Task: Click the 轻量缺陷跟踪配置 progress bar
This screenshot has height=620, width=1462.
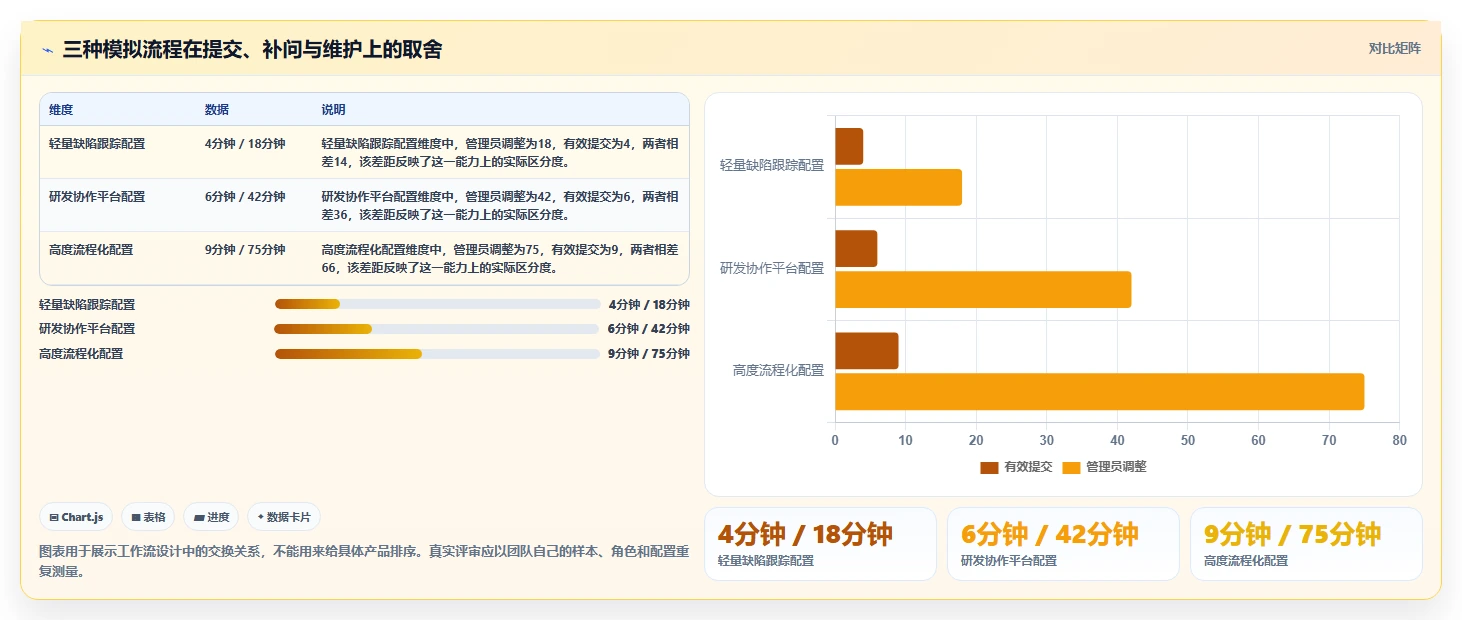Action: pos(437,304)
